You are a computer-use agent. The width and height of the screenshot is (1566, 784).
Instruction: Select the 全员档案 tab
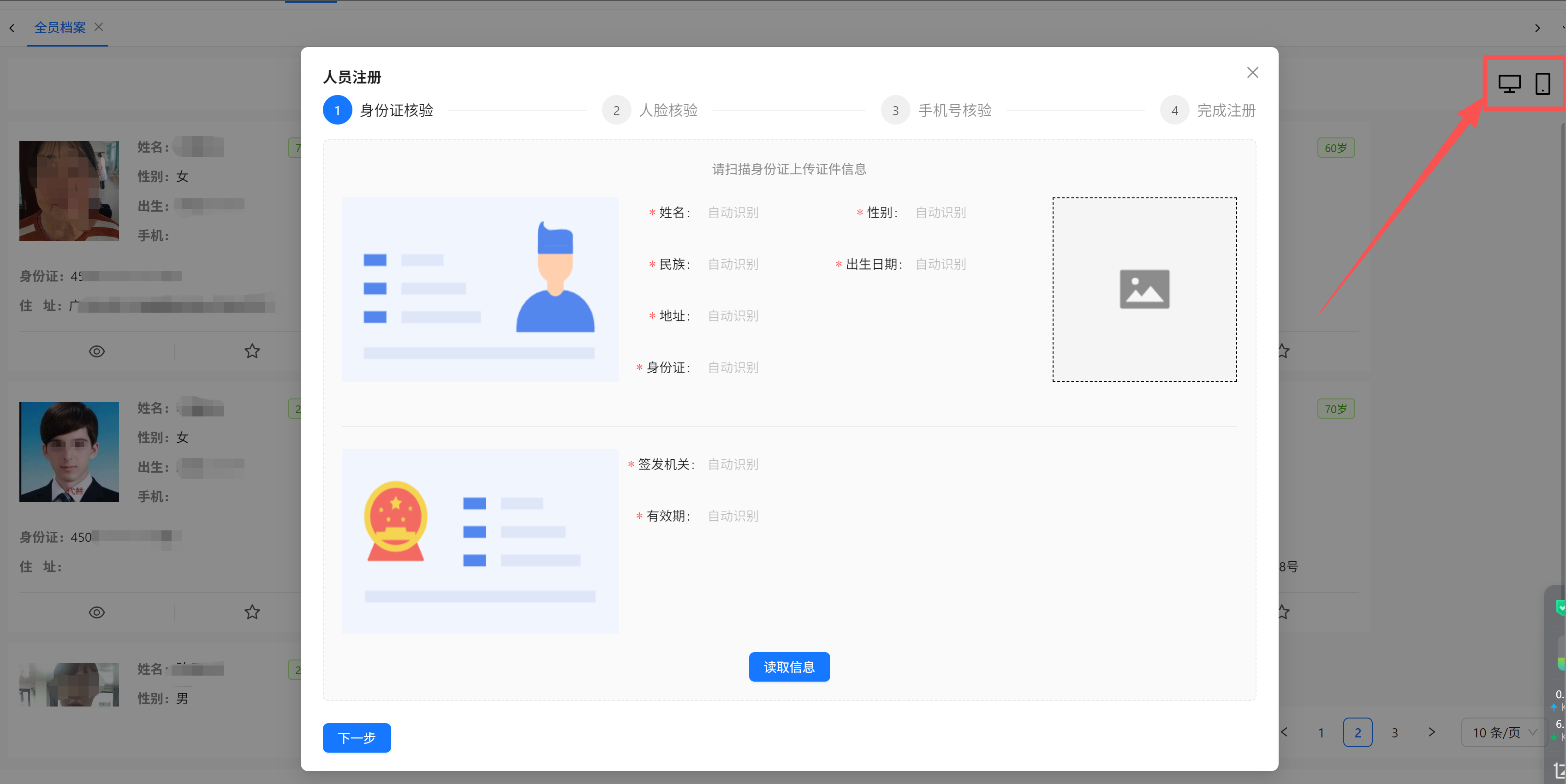click(x=60, y=27)
